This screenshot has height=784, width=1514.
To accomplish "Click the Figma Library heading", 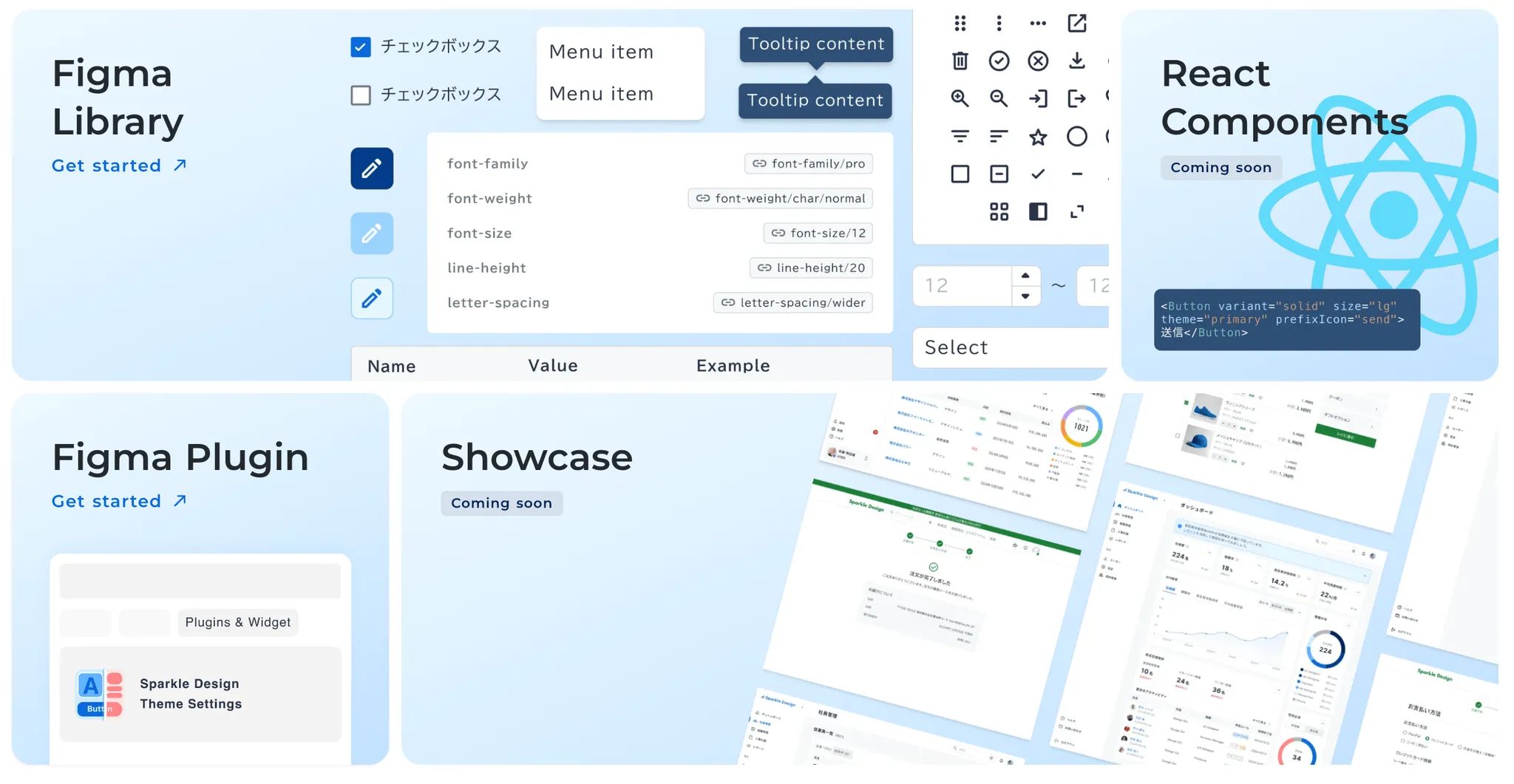I will pos(118,98).
